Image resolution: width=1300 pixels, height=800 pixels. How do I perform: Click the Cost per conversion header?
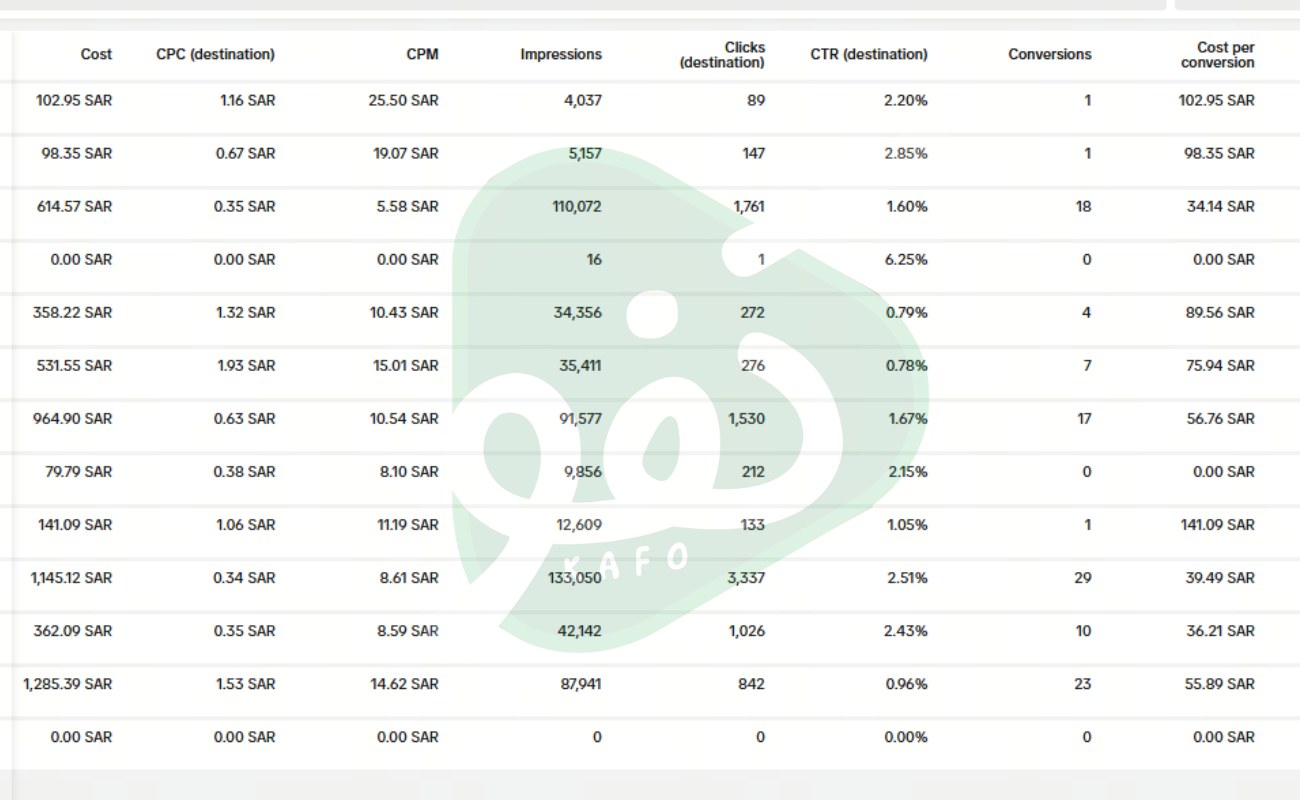pyautogui.click(x=1217, y=55)
